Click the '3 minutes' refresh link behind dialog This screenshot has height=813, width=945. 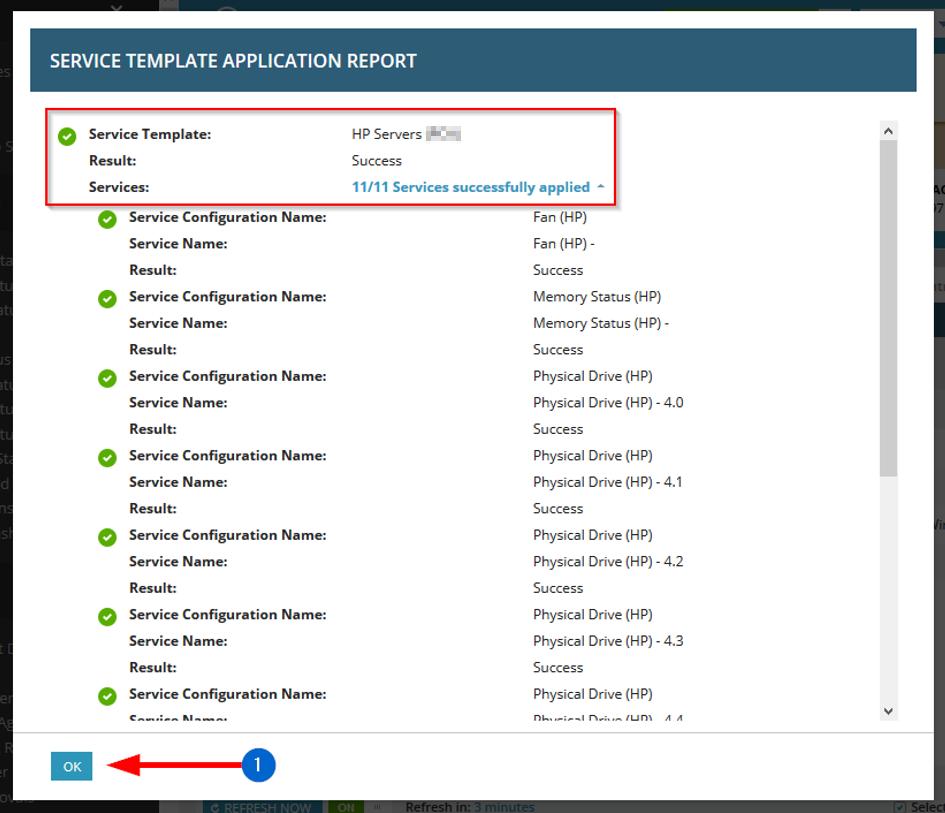coord(504,807)
